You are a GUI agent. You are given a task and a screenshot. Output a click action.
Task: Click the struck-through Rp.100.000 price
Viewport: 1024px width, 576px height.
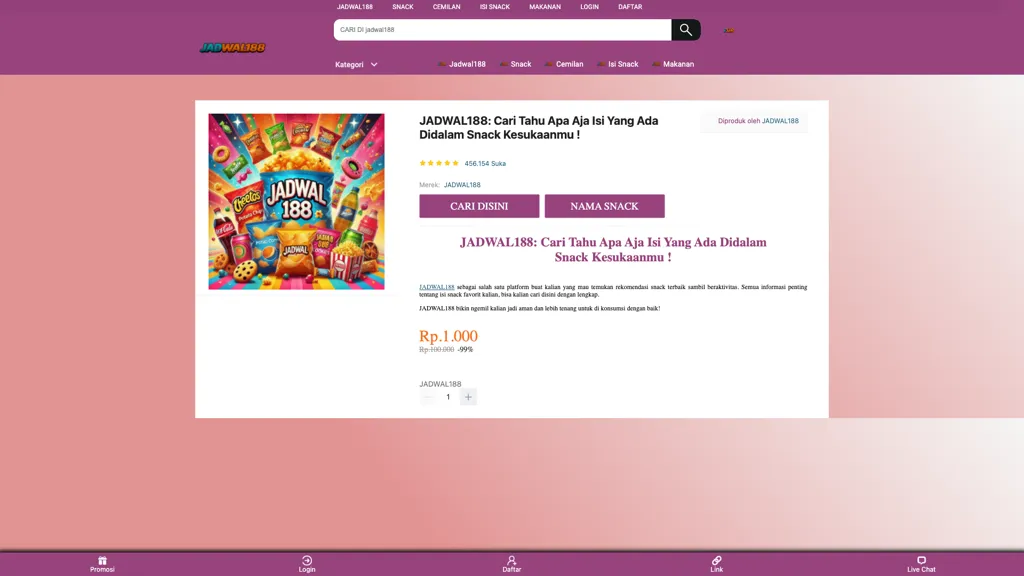437,349
